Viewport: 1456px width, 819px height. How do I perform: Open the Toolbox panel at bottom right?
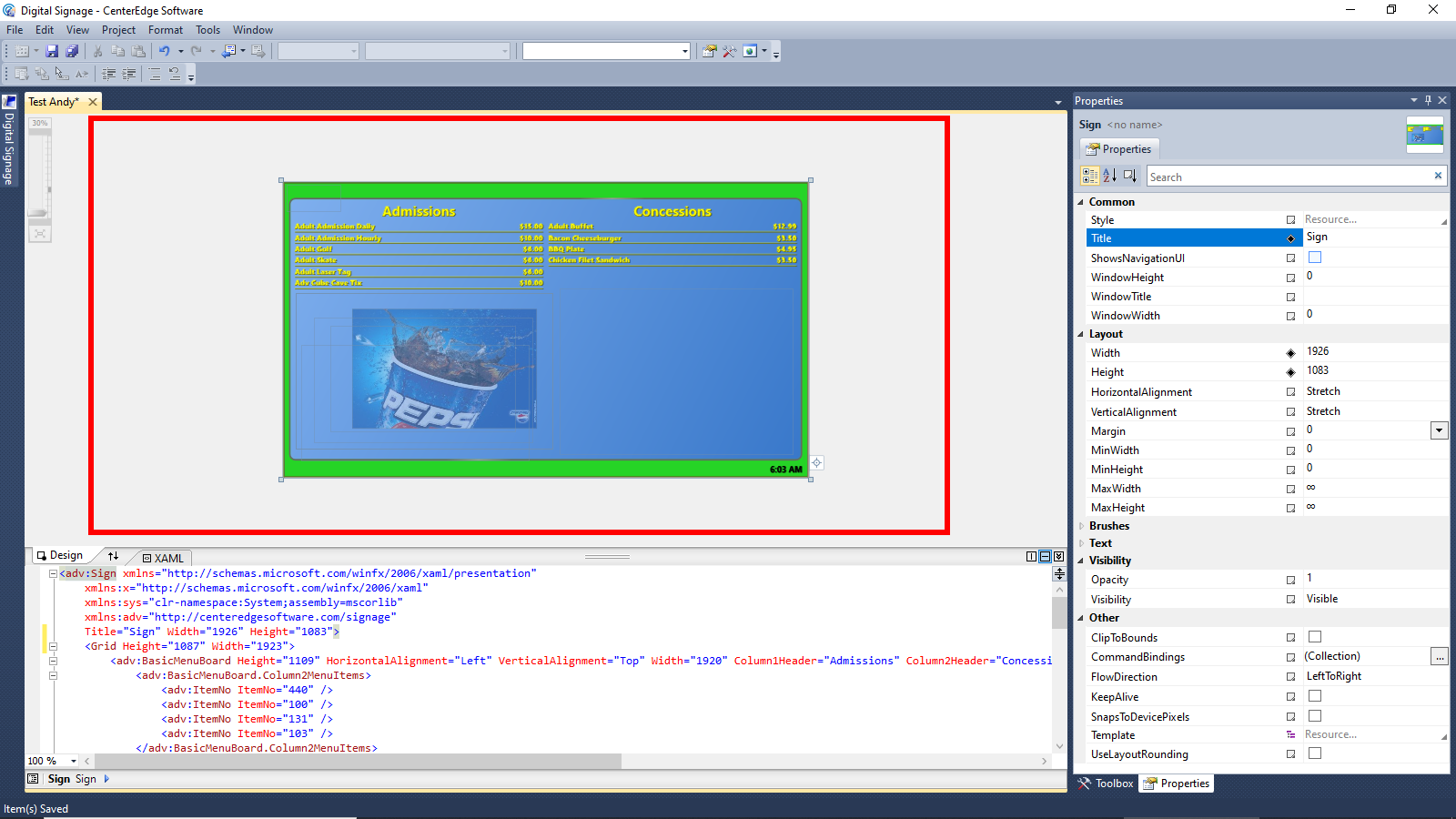(1107, 784)
